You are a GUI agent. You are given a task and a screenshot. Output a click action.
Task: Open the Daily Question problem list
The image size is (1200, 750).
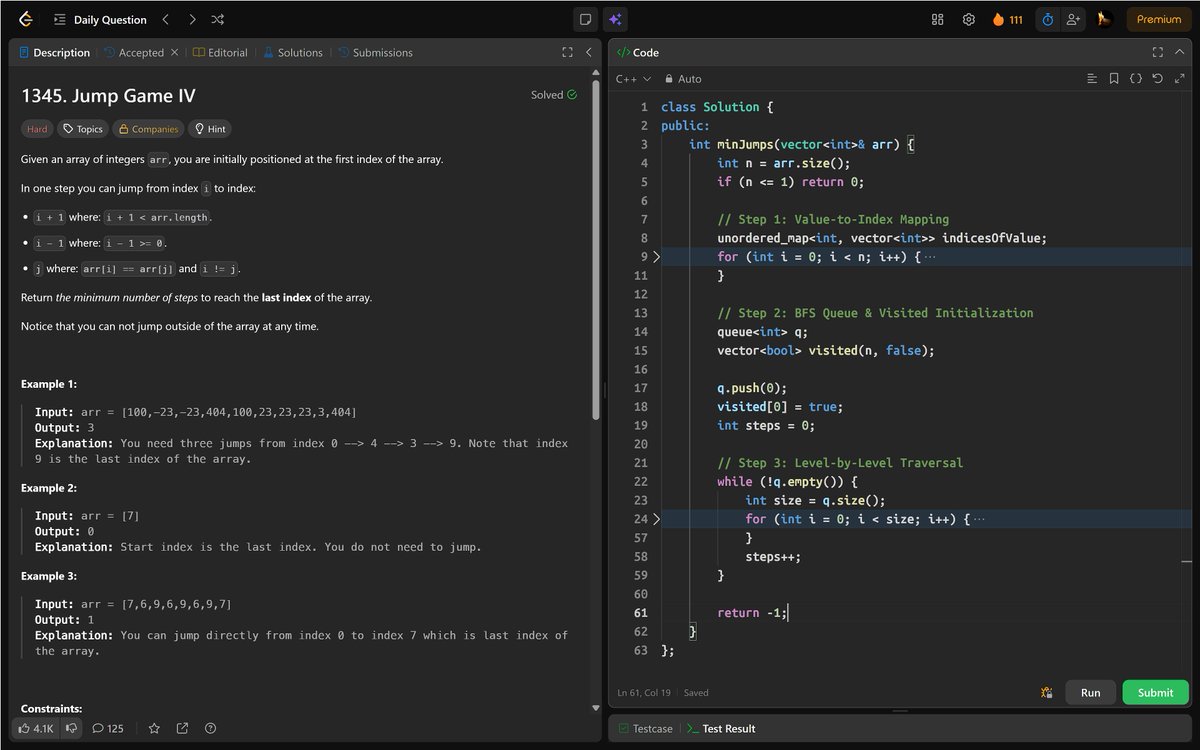coord(100,19)
